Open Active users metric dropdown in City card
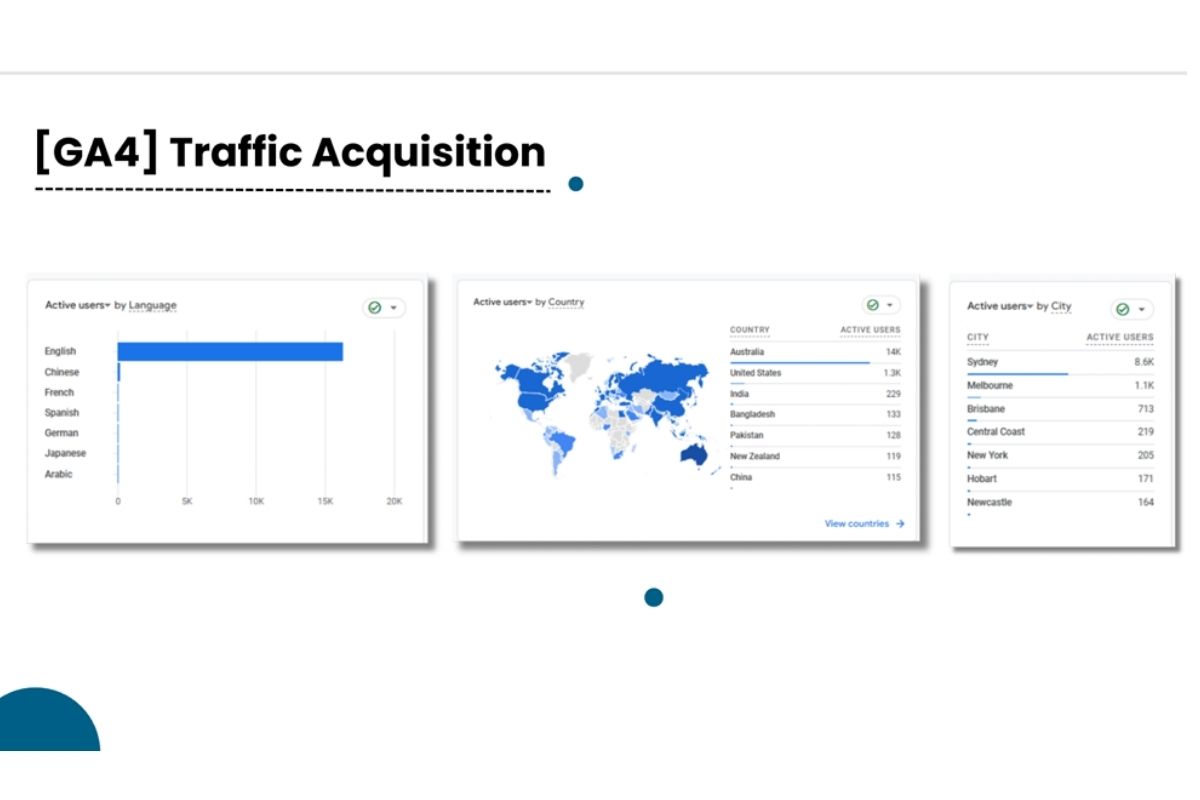This screenshot has height=800, width=1200. (x=1000, y=306)
